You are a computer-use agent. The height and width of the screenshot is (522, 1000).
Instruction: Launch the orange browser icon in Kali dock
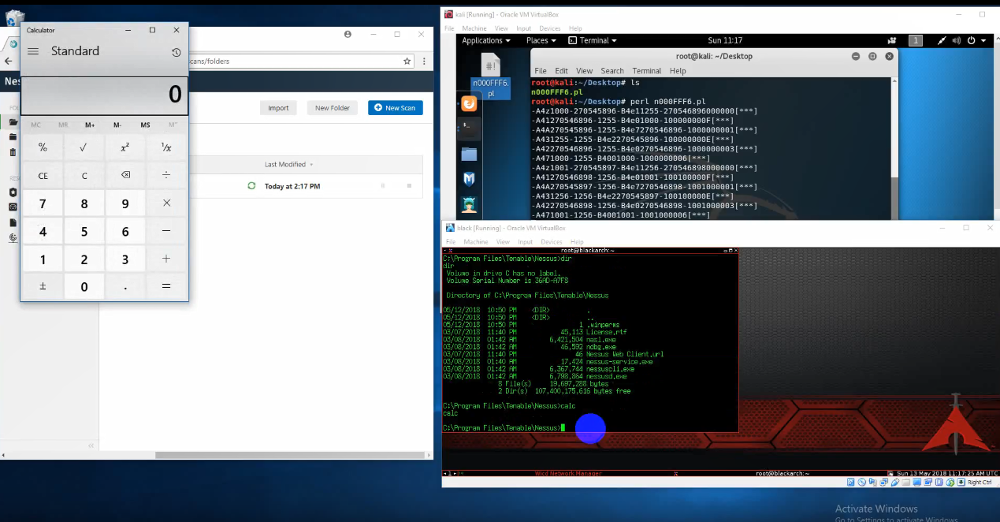(469, 104)
